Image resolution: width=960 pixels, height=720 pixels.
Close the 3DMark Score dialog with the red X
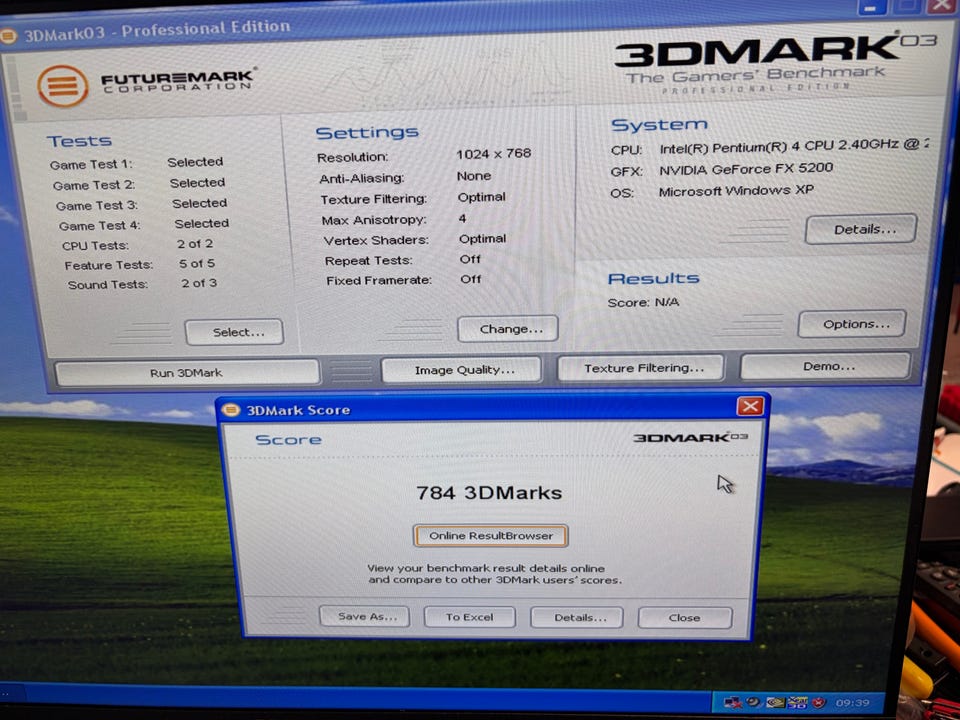coord(750,406)
